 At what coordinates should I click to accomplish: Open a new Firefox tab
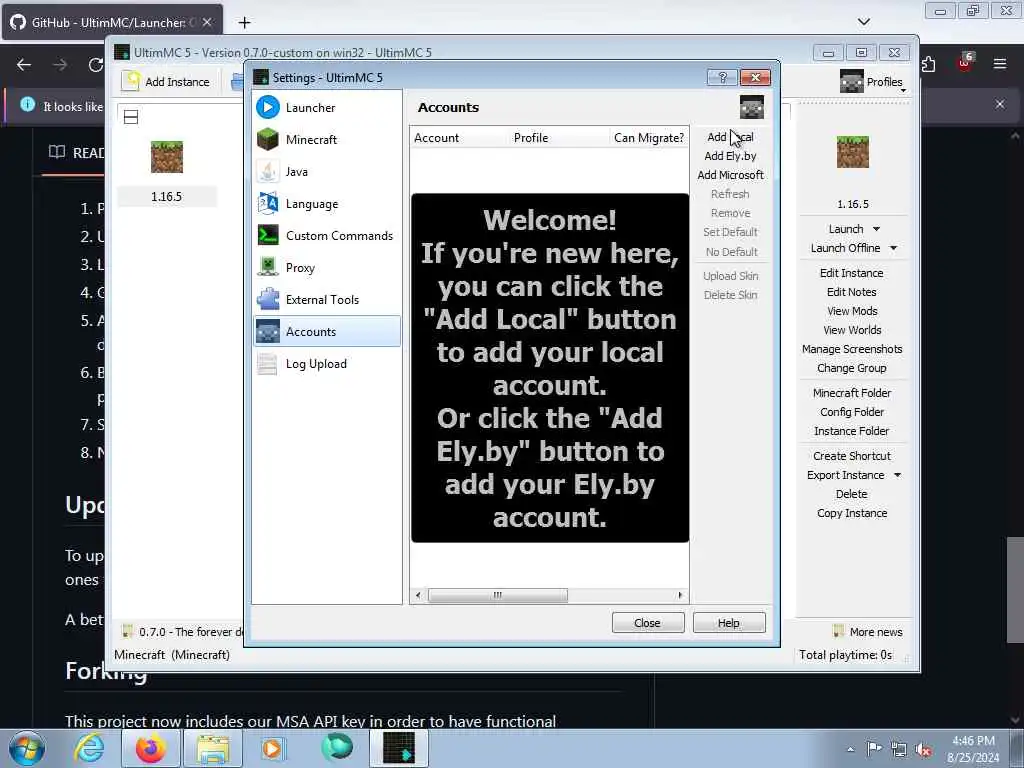pos(244,23)
